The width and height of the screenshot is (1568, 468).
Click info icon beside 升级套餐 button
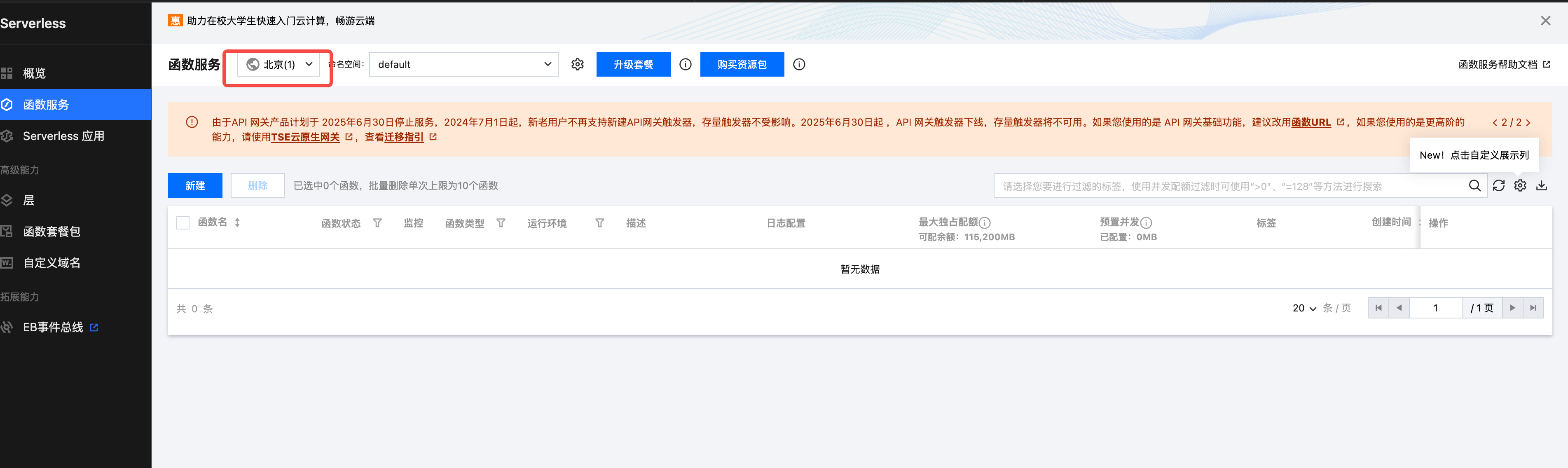(x=685, y=65)
